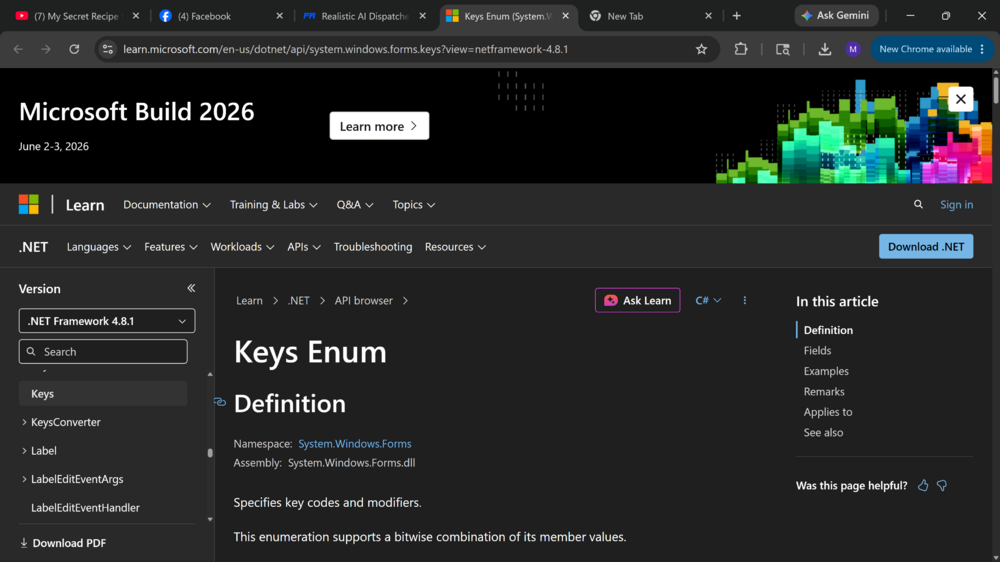Click the thumbs up helpful icon

tap(923, 485)
